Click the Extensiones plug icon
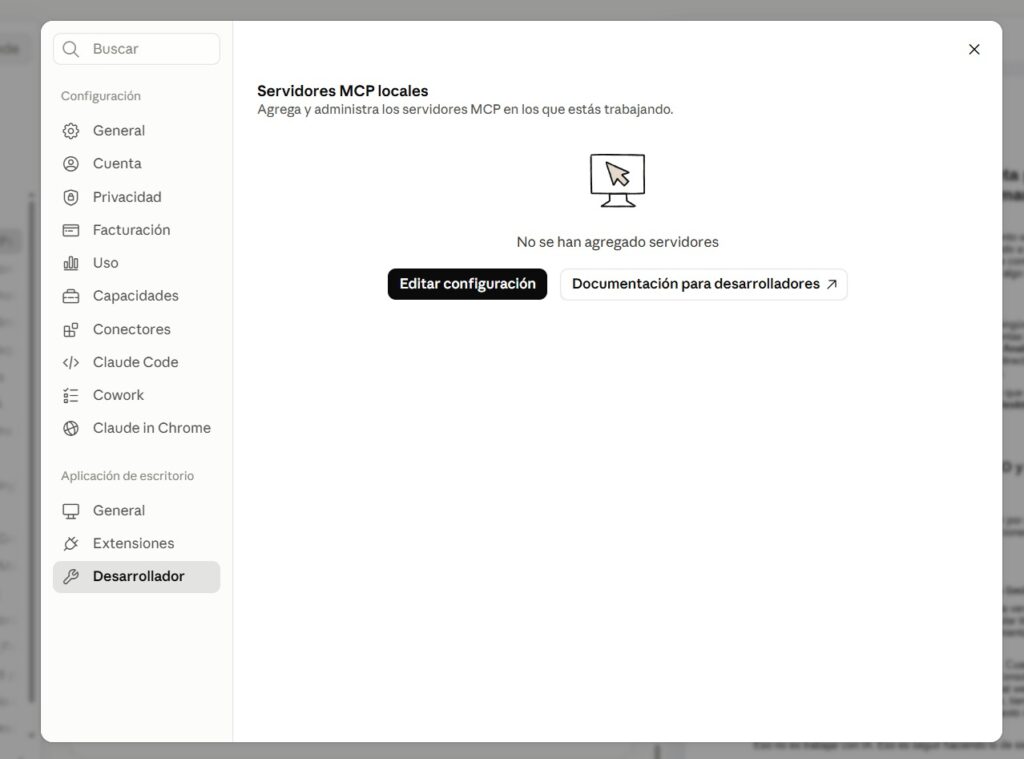 pyautogui.click(x=71, y=543)
